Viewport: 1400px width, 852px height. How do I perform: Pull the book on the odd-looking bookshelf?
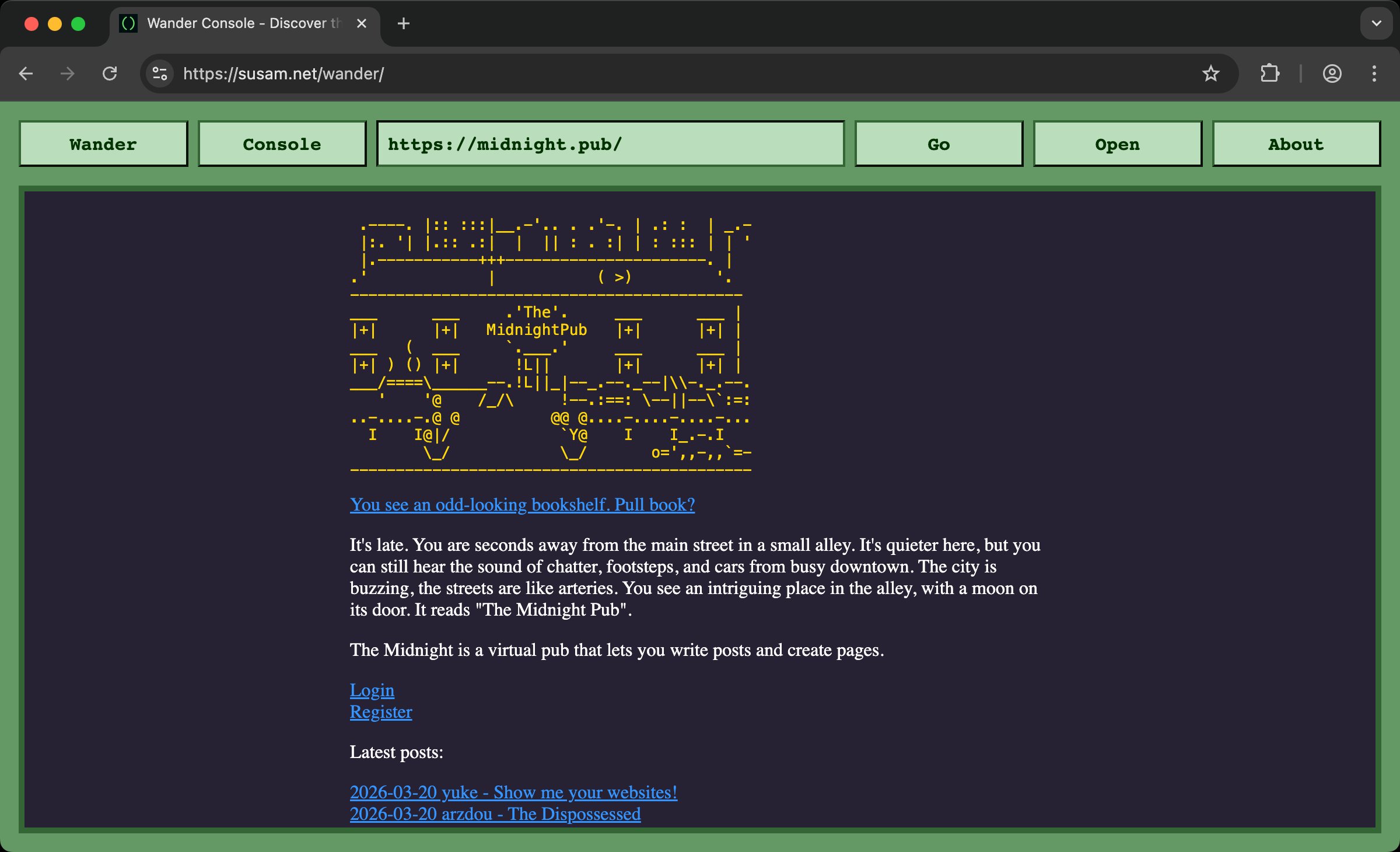pos(521,505)
